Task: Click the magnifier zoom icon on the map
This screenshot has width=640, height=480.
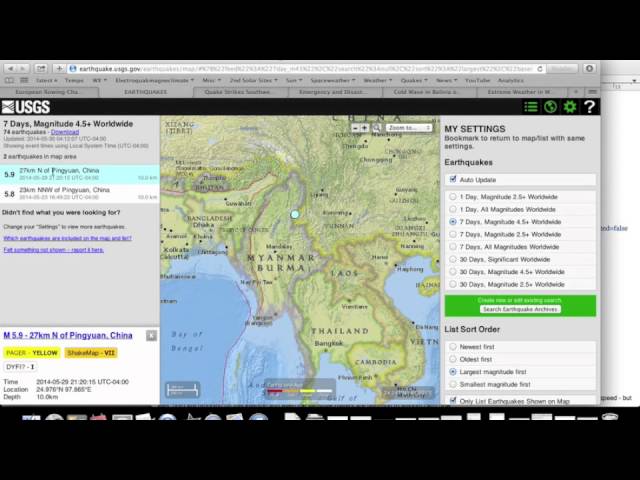Action: tap(377, 128)
